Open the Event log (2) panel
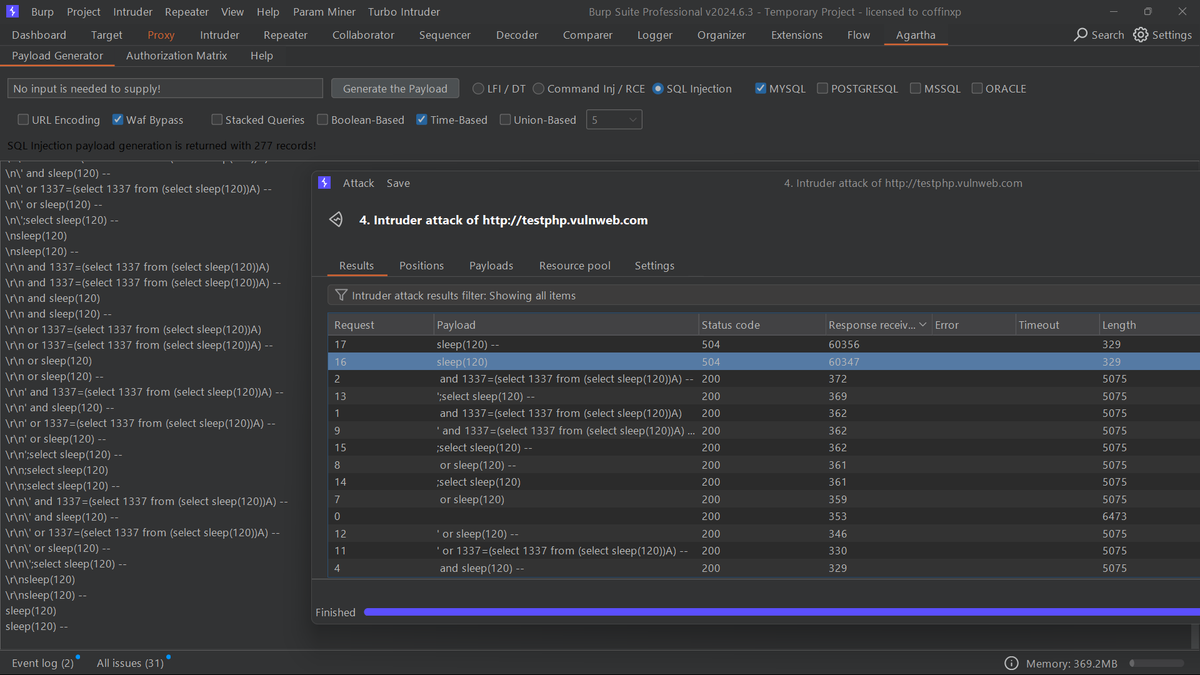This screenshot has height=675, width=1200. [x=42, y=664]
